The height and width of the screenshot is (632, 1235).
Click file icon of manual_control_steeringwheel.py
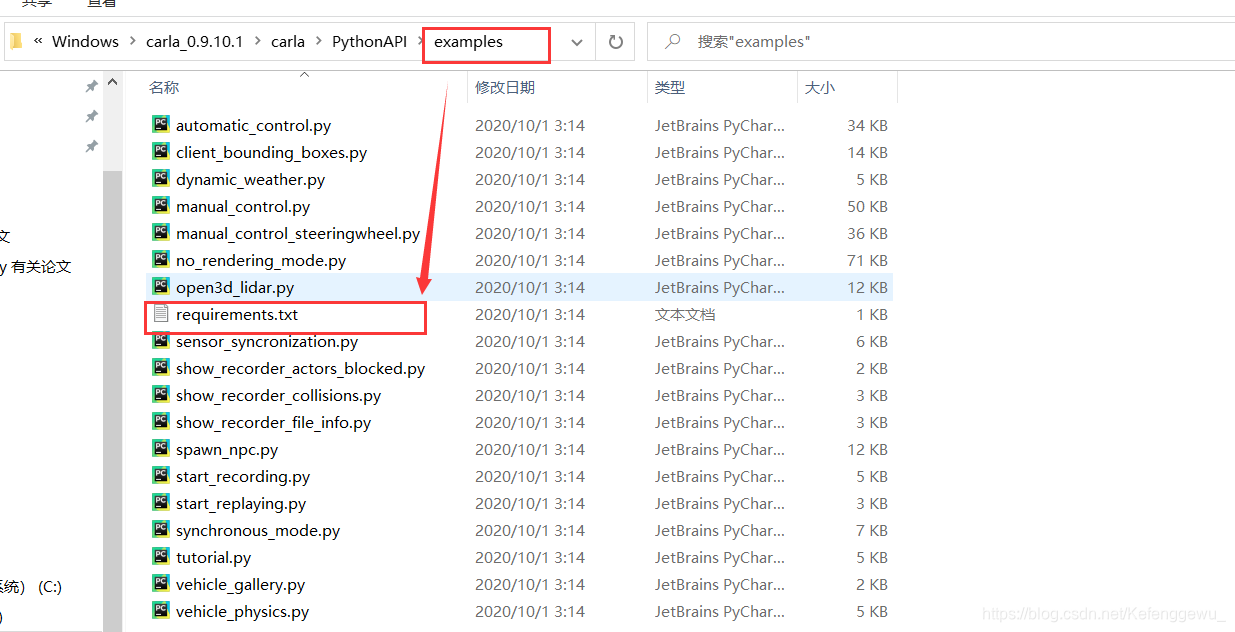pos(161,233)
